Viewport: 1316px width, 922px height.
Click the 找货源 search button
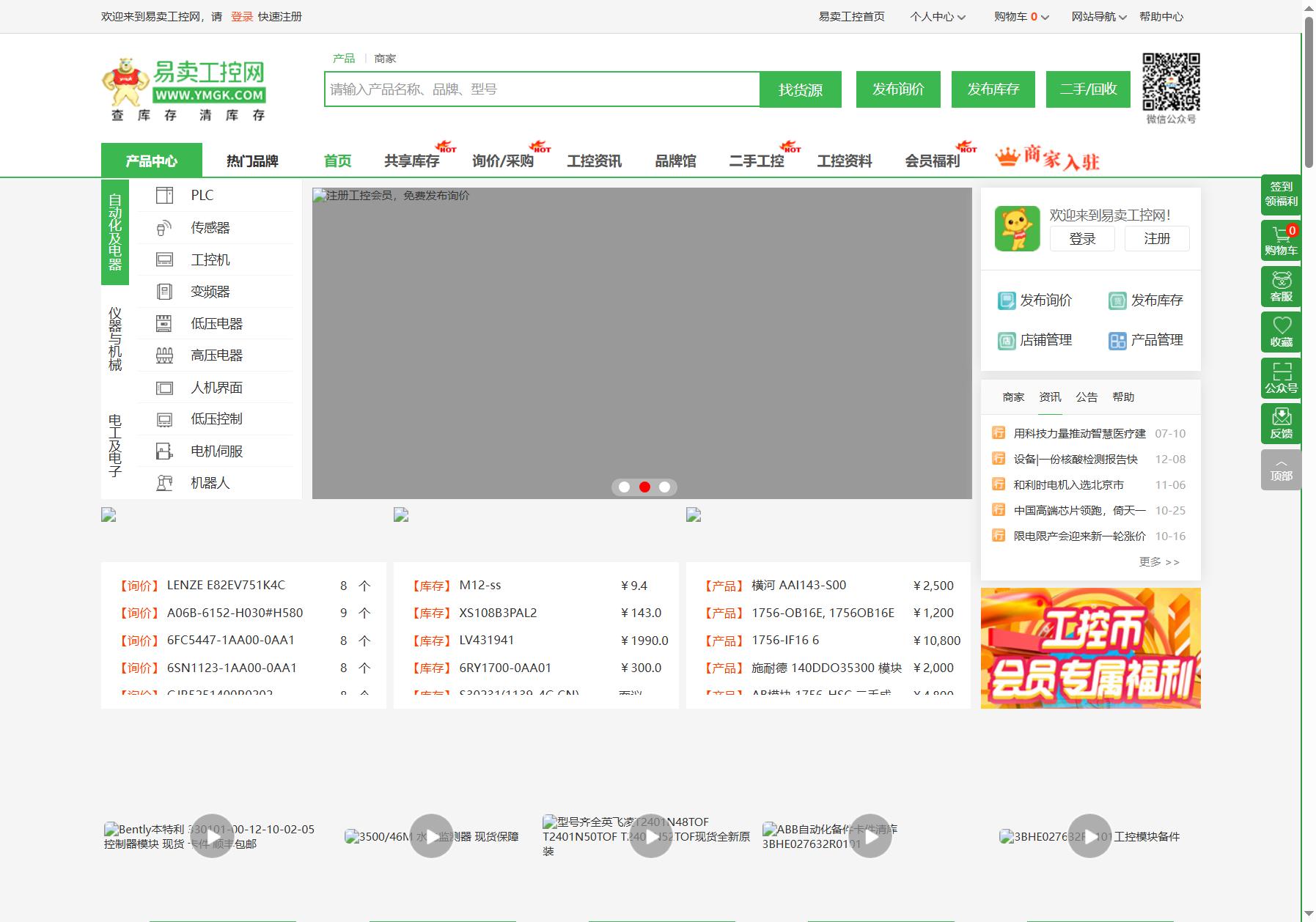point(801,89)
